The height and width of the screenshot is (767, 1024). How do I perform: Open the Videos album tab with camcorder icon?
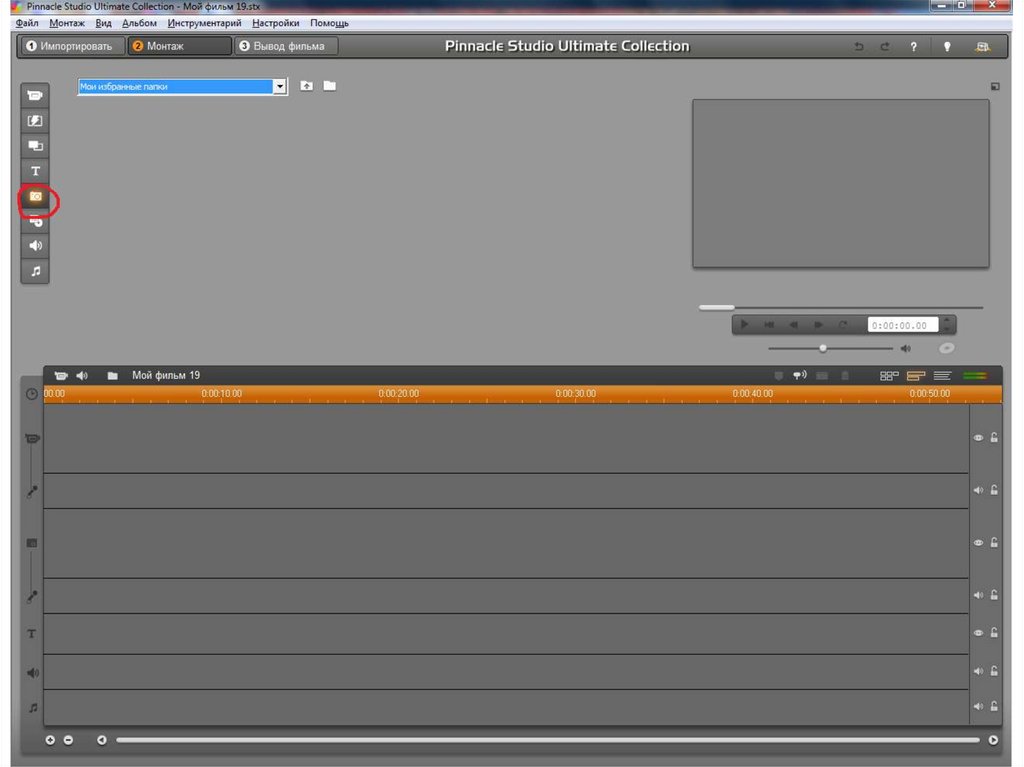(x=35, y=95)
